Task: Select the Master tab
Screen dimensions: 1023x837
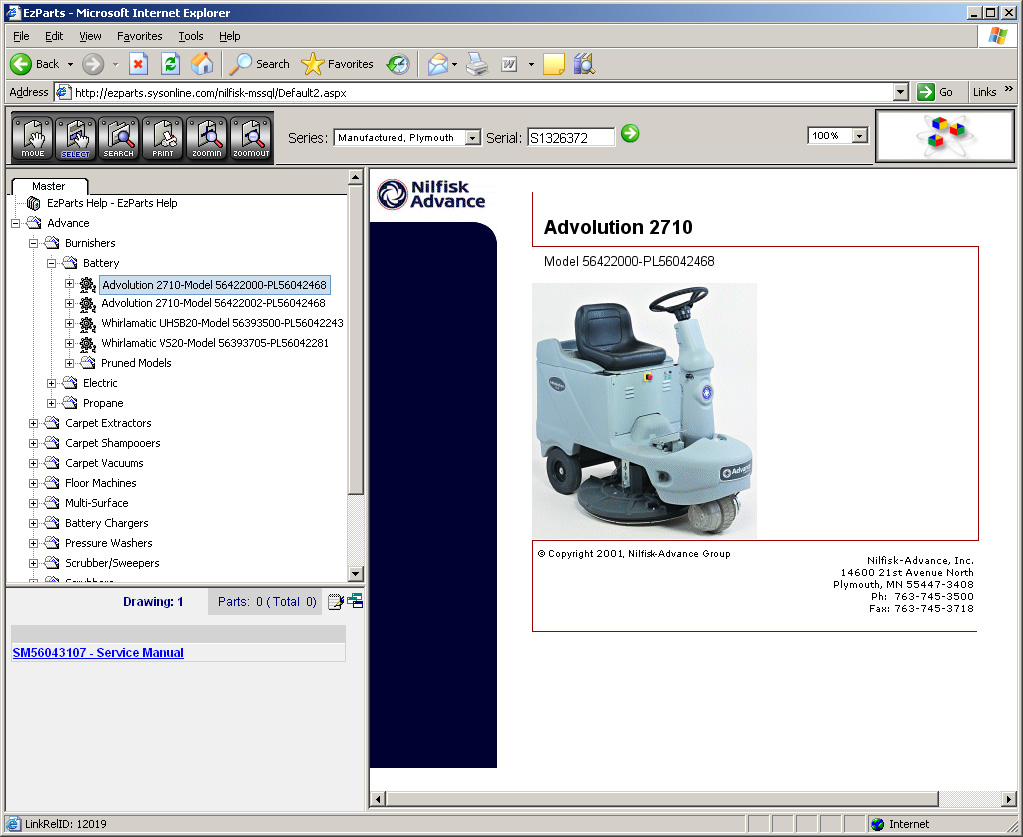Action: [x=49, y=186]
